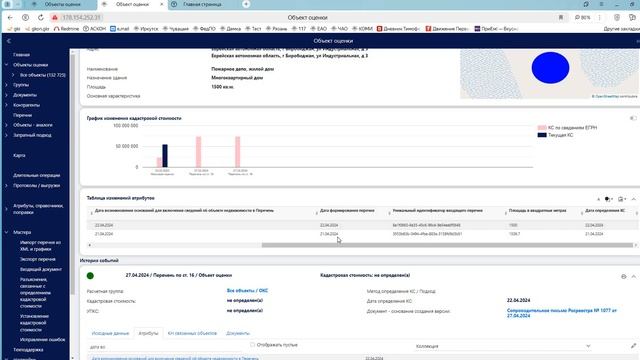The image size is (640, 360).
Task: Close the active "Объект оценки" browser tab
Action: [162, 4]
